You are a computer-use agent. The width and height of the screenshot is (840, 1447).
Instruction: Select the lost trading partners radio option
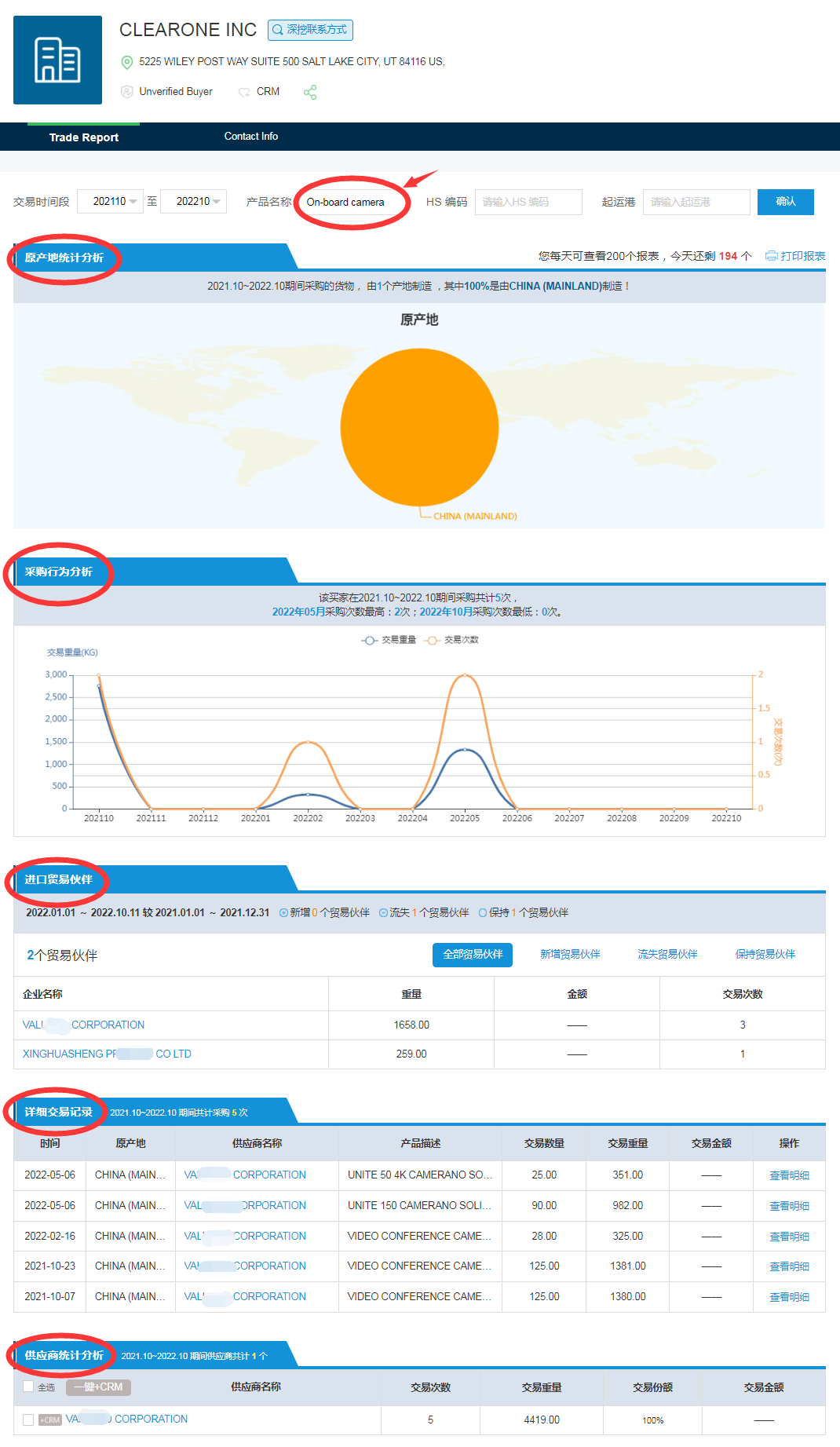click(x=383, y=912)
